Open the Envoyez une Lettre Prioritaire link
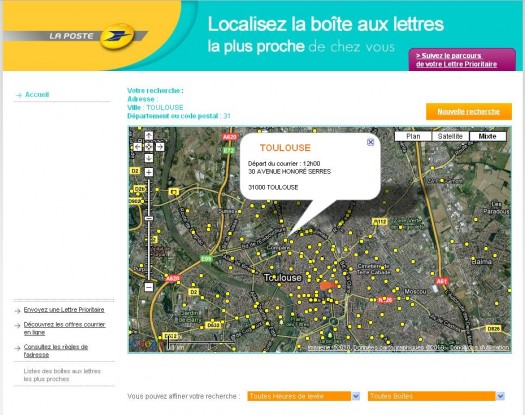The image size is (525, 415). tap(64, 310)
